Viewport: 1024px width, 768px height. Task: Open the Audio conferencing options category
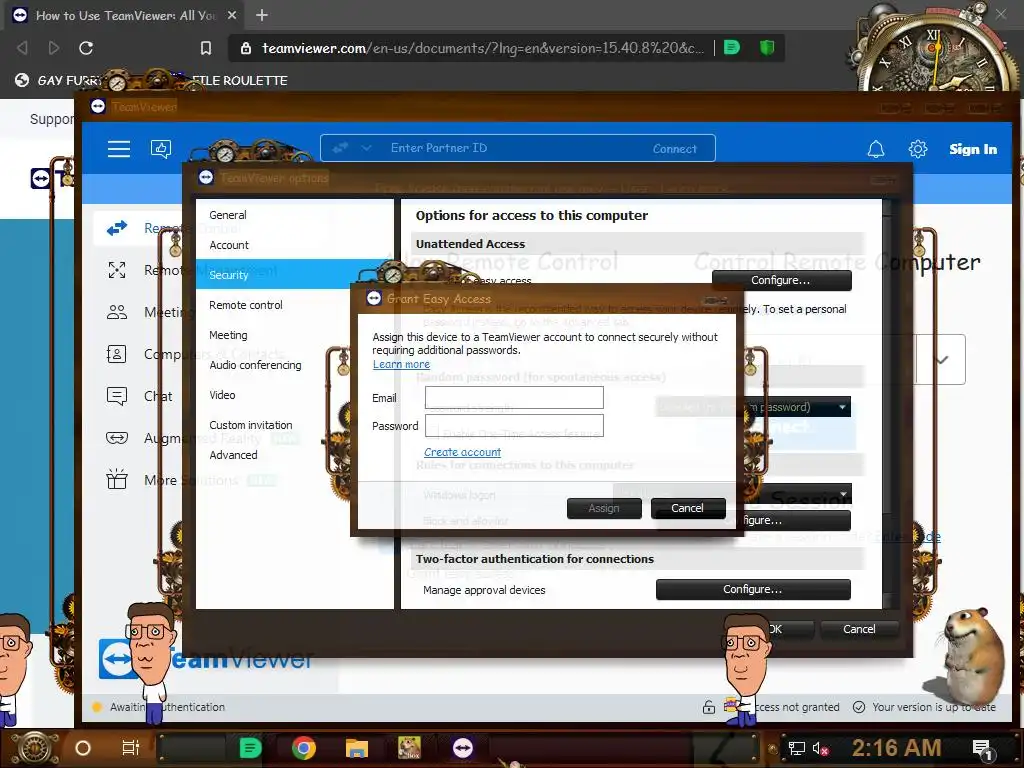click(255, 365)
